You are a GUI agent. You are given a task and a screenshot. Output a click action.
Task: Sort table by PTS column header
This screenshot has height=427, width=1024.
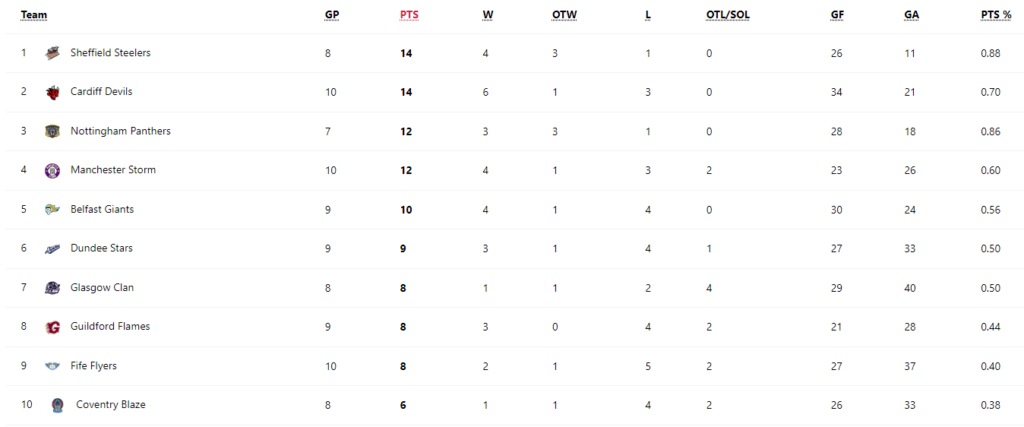(x=409, y=15)
